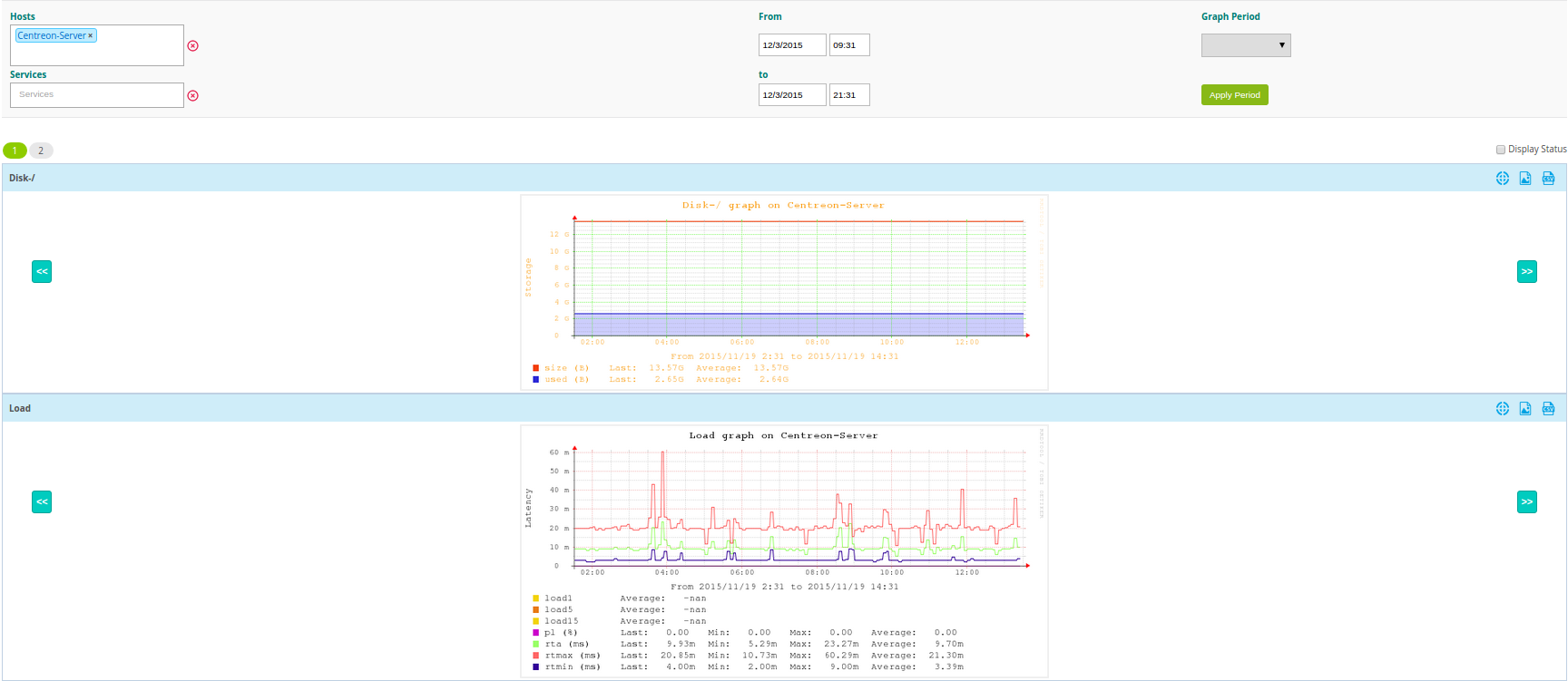Edit the From time 09:31 field
Viewport: 1568px width, 681px height.
click(849, 45)
